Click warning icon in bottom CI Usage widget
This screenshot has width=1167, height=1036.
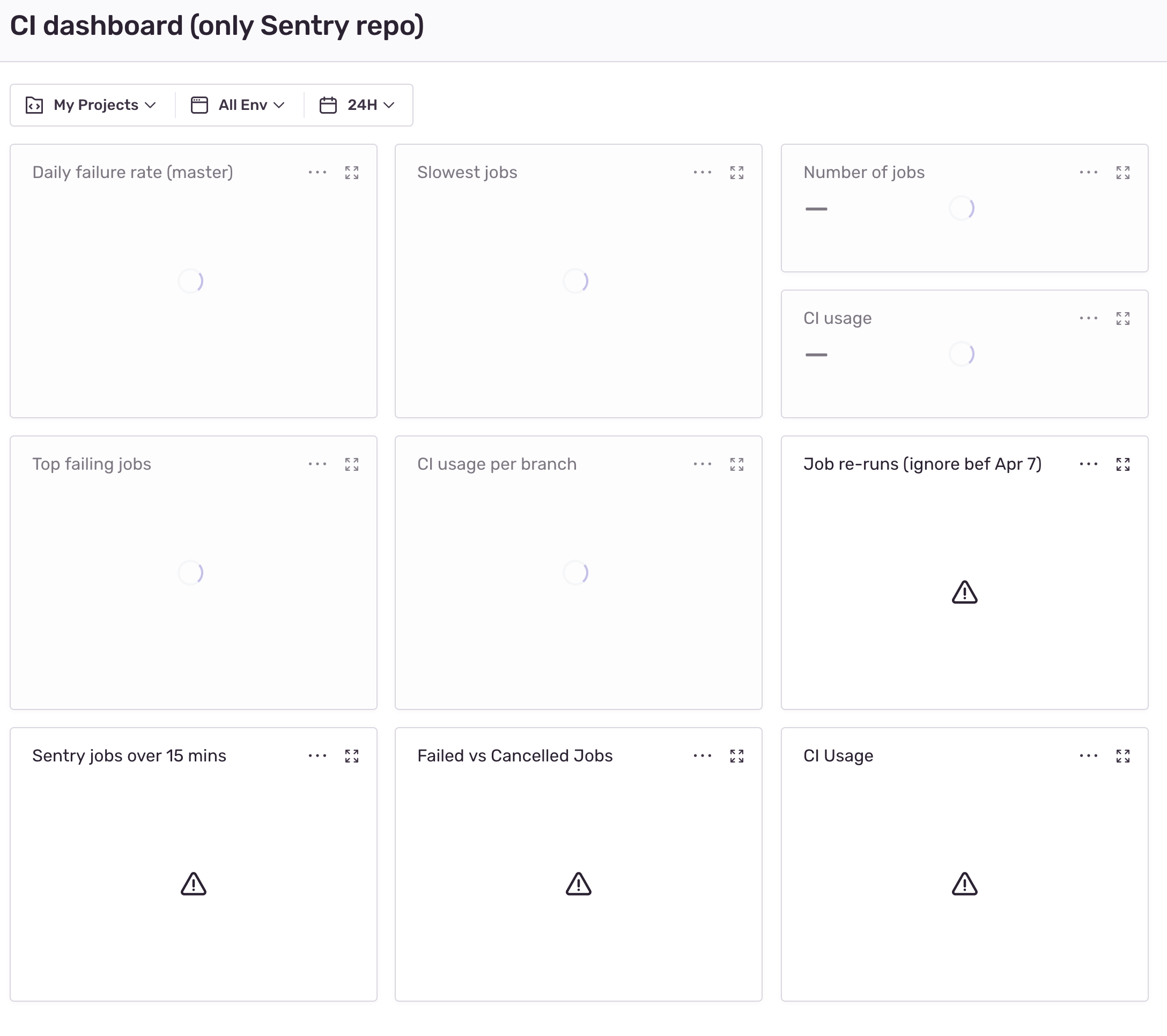(x=964, y=884)
